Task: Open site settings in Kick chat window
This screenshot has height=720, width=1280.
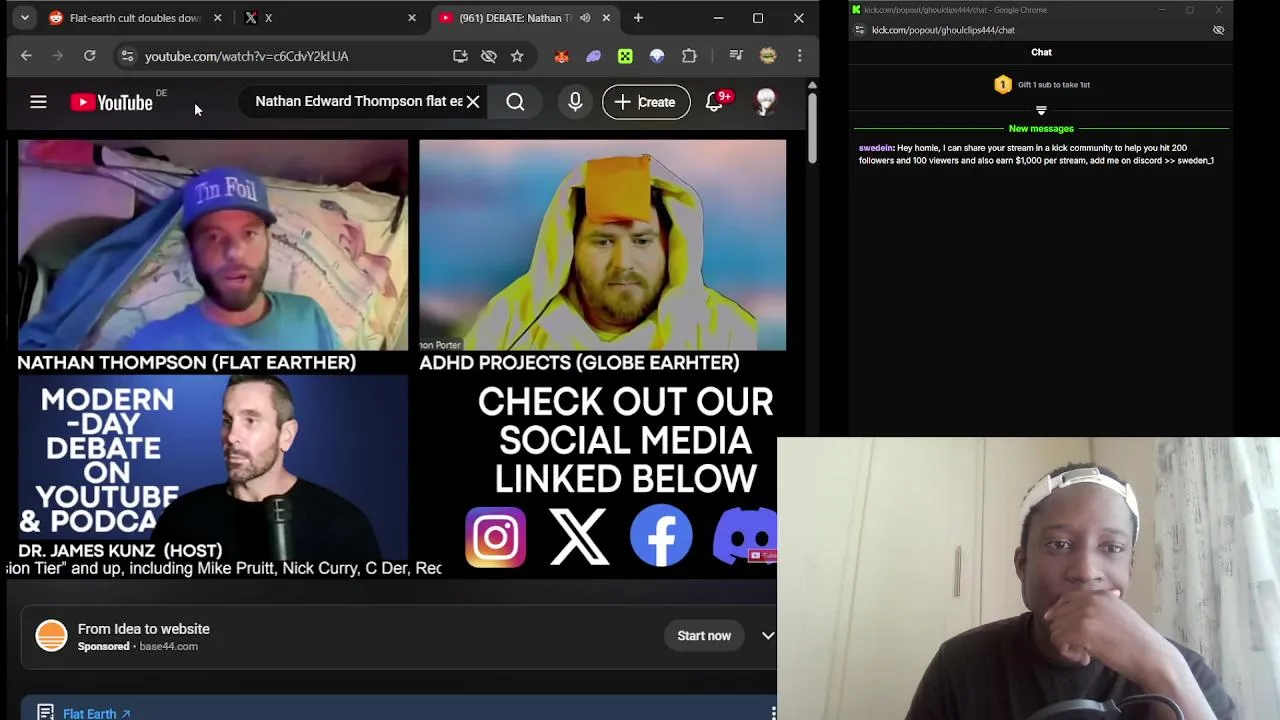Action: [859, 30]
